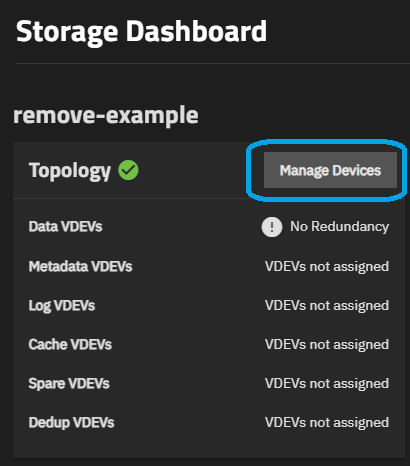Click the remove-example pool name
This screenshot has width=410, height=466.
[106, 115]
